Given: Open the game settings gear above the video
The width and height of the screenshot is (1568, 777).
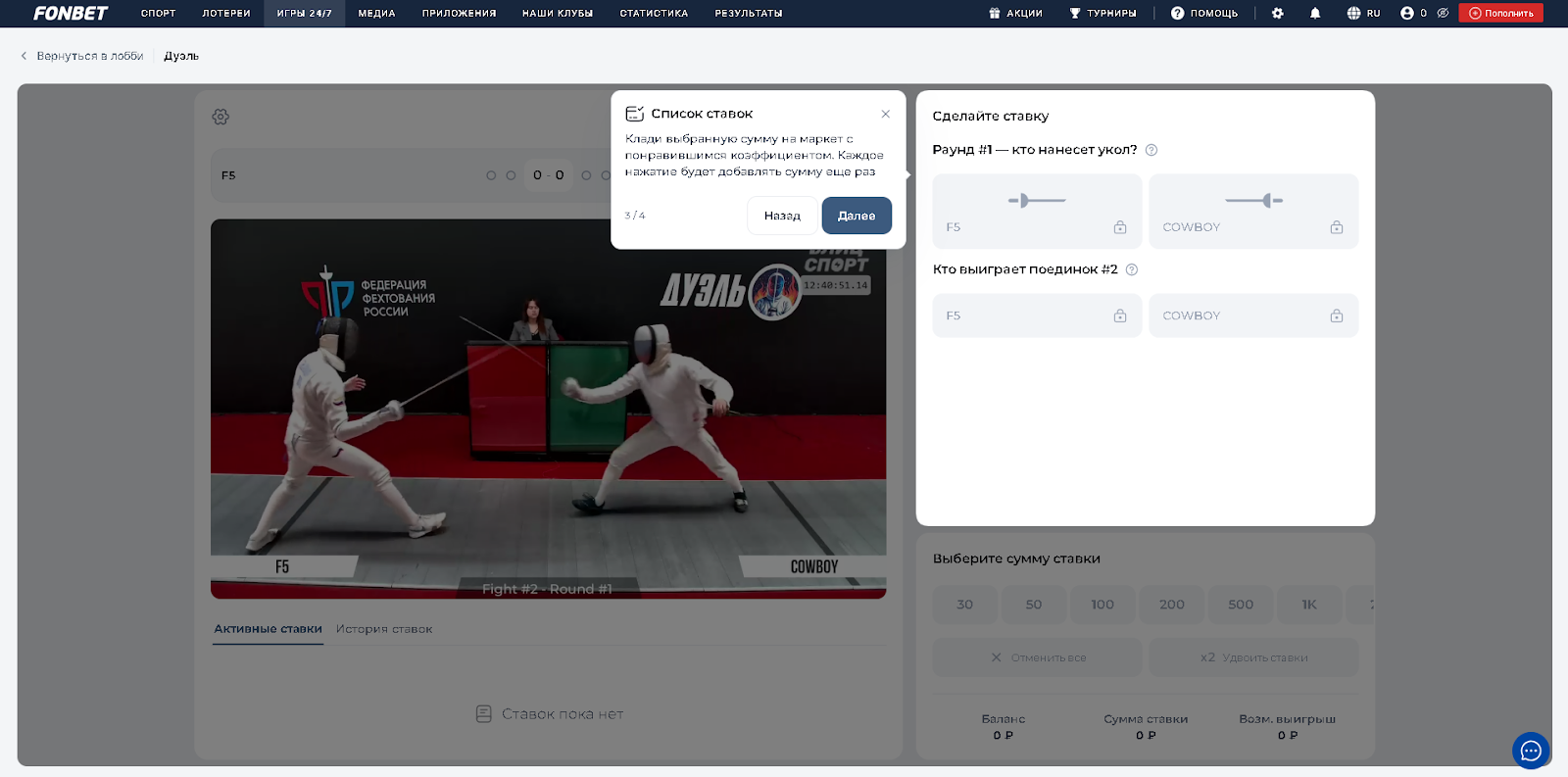Looking at the screenshot, I should 220,117.
